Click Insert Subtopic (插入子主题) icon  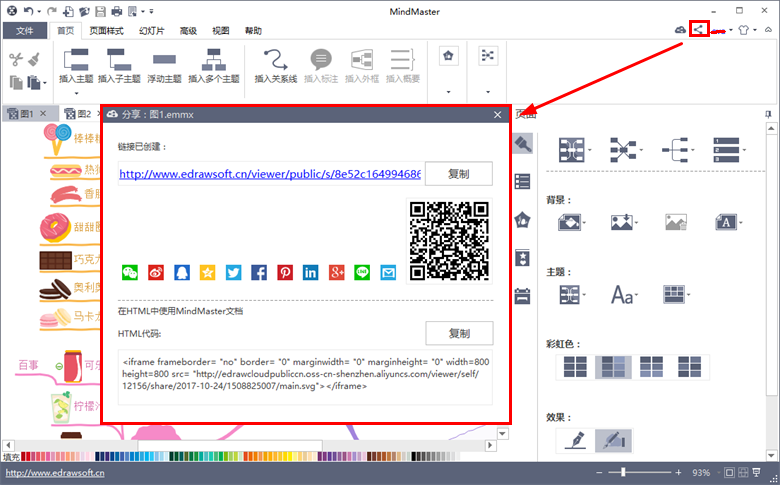coord(119,60)
